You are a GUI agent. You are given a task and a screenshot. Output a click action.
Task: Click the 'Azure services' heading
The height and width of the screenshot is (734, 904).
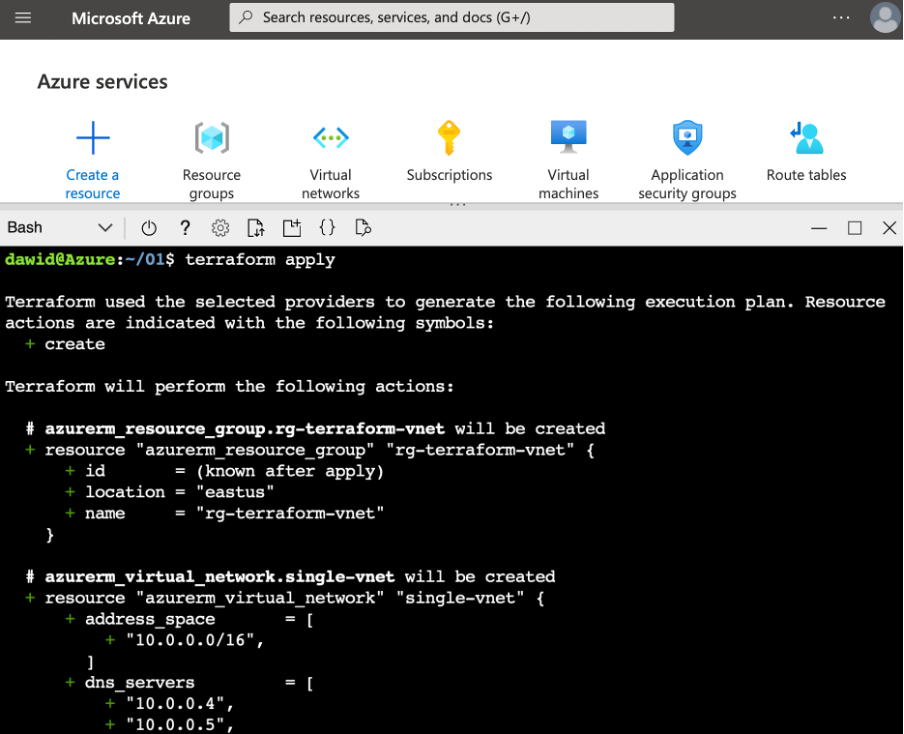(x=103, y=82)
